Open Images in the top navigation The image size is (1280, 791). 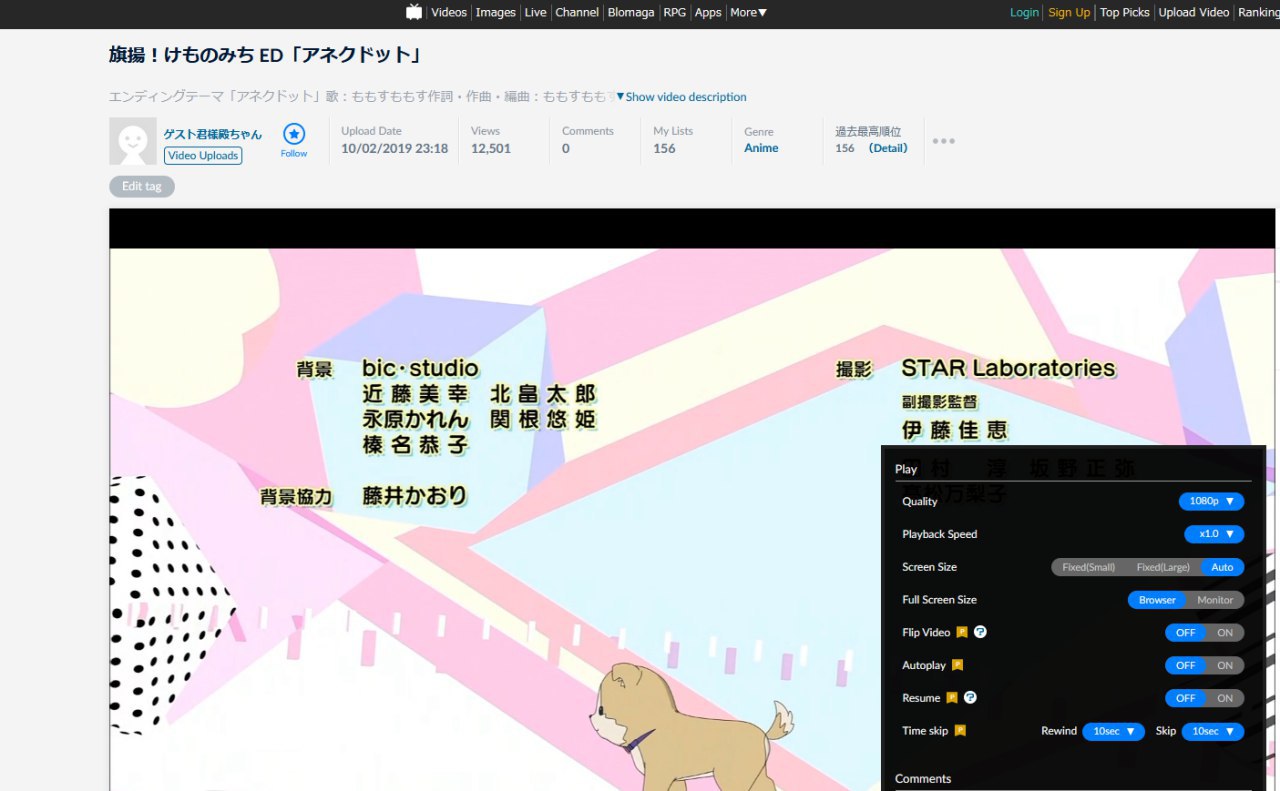pyautogui.click(x=496, y=12)
